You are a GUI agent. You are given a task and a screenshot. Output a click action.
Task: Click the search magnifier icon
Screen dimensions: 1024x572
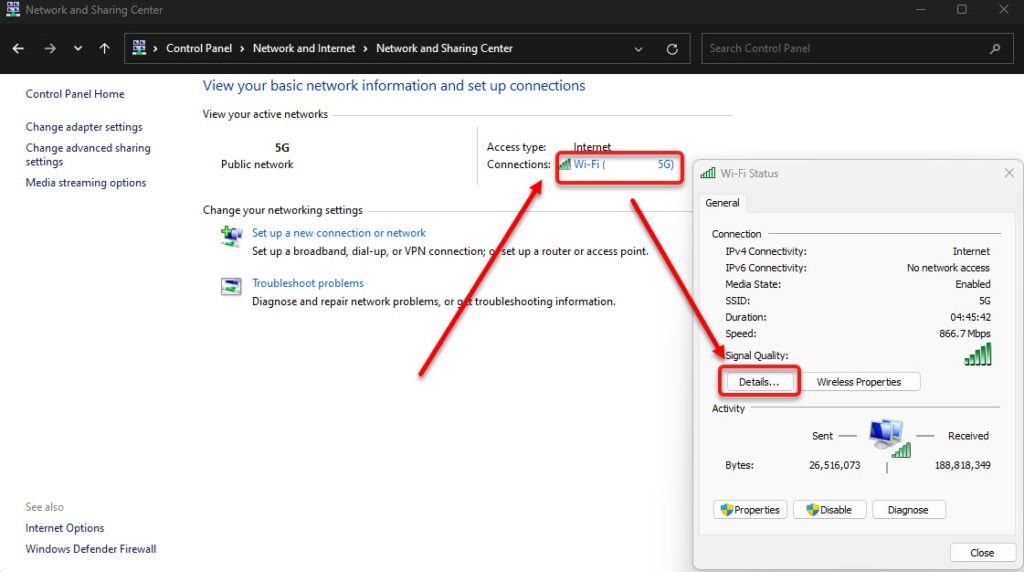point(994,48)
